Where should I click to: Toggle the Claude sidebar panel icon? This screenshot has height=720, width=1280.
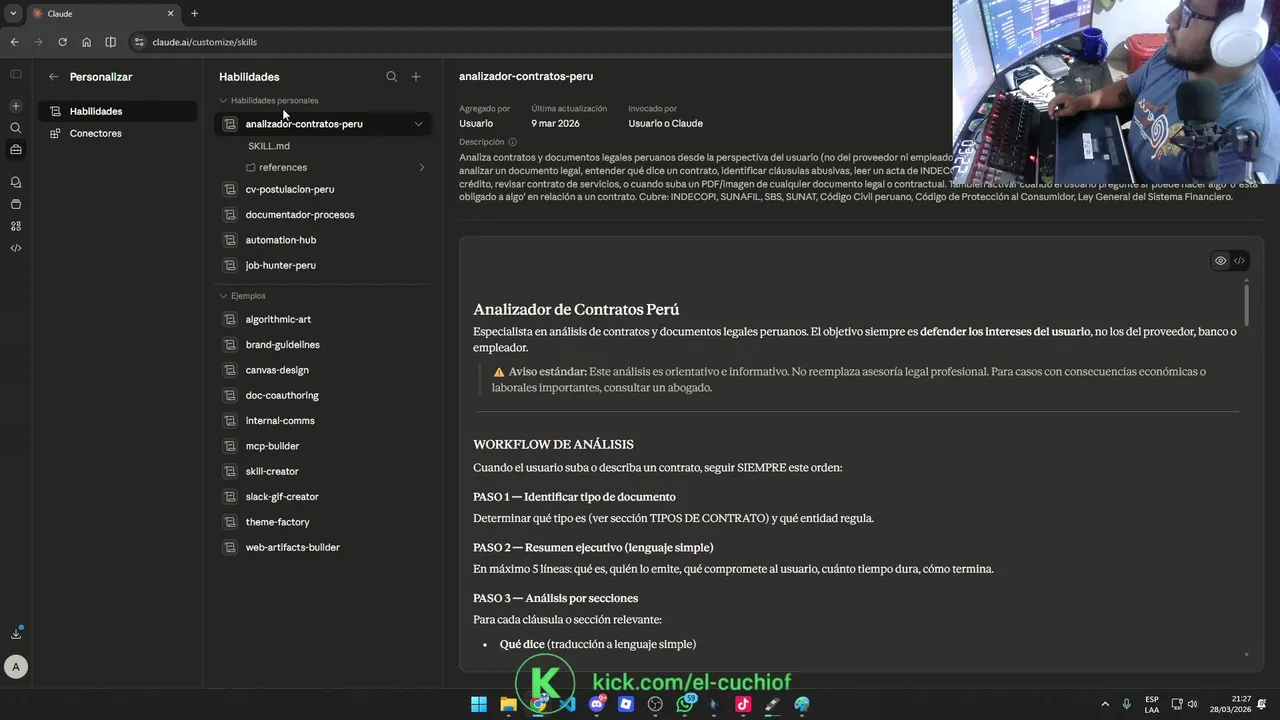16,74
